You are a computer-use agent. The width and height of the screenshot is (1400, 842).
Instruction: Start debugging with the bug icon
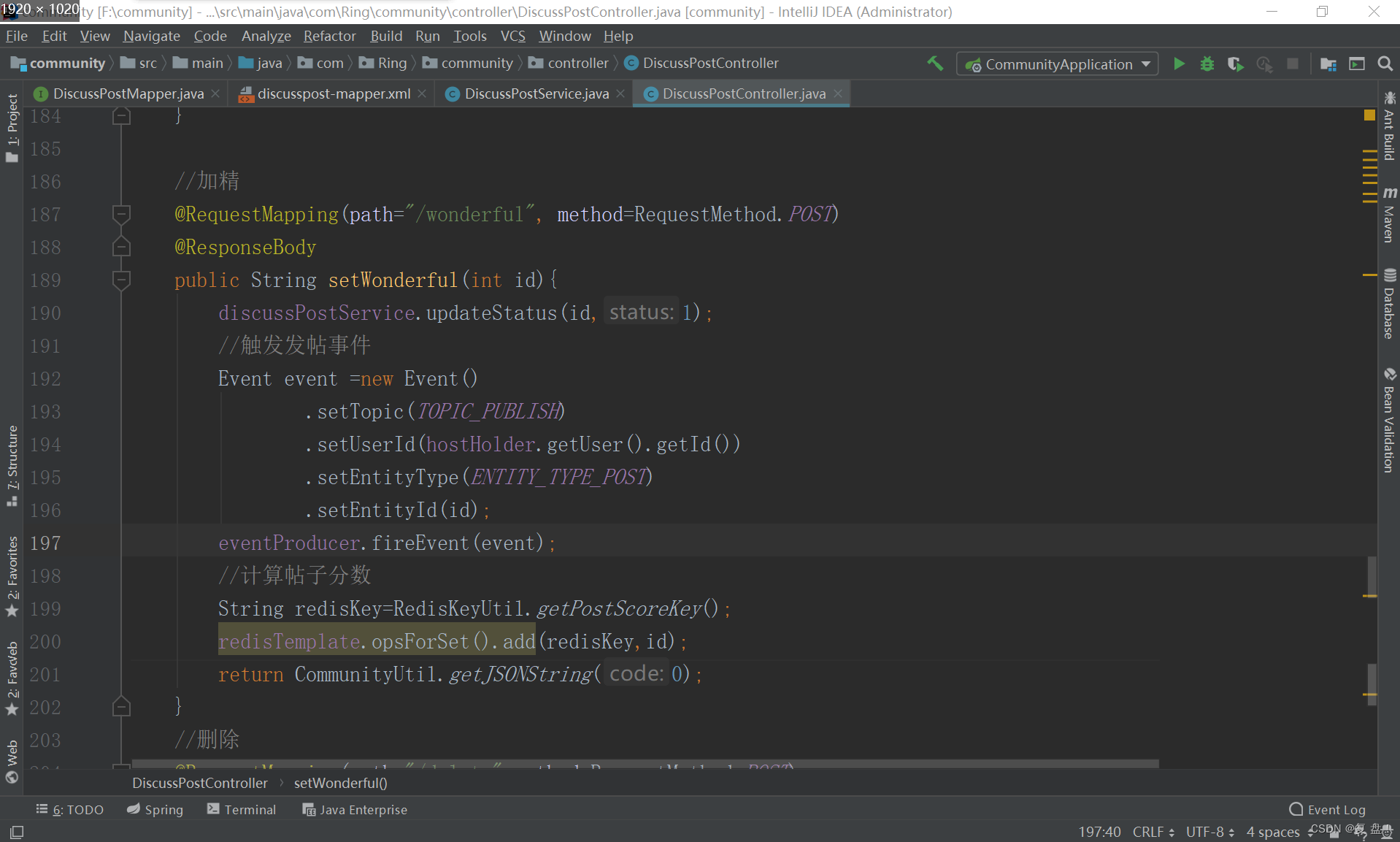coord(1207,64)
